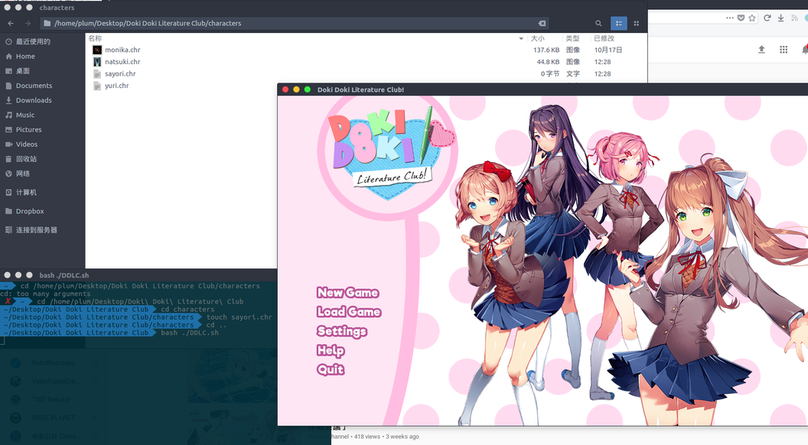
Task: Click the path bar location field
Action: (x=294, y=23)
